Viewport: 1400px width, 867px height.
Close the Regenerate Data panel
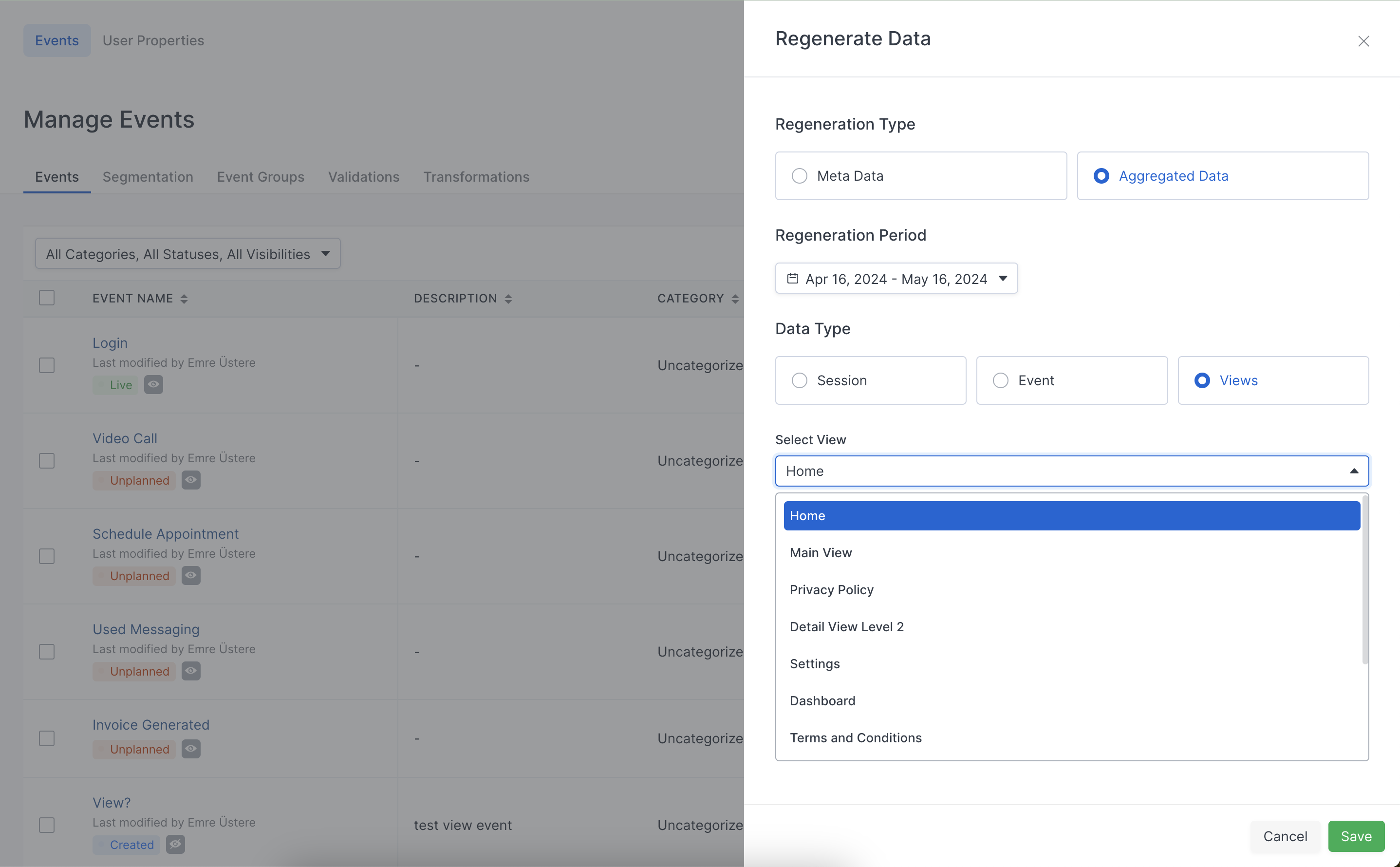[1363, 41]
